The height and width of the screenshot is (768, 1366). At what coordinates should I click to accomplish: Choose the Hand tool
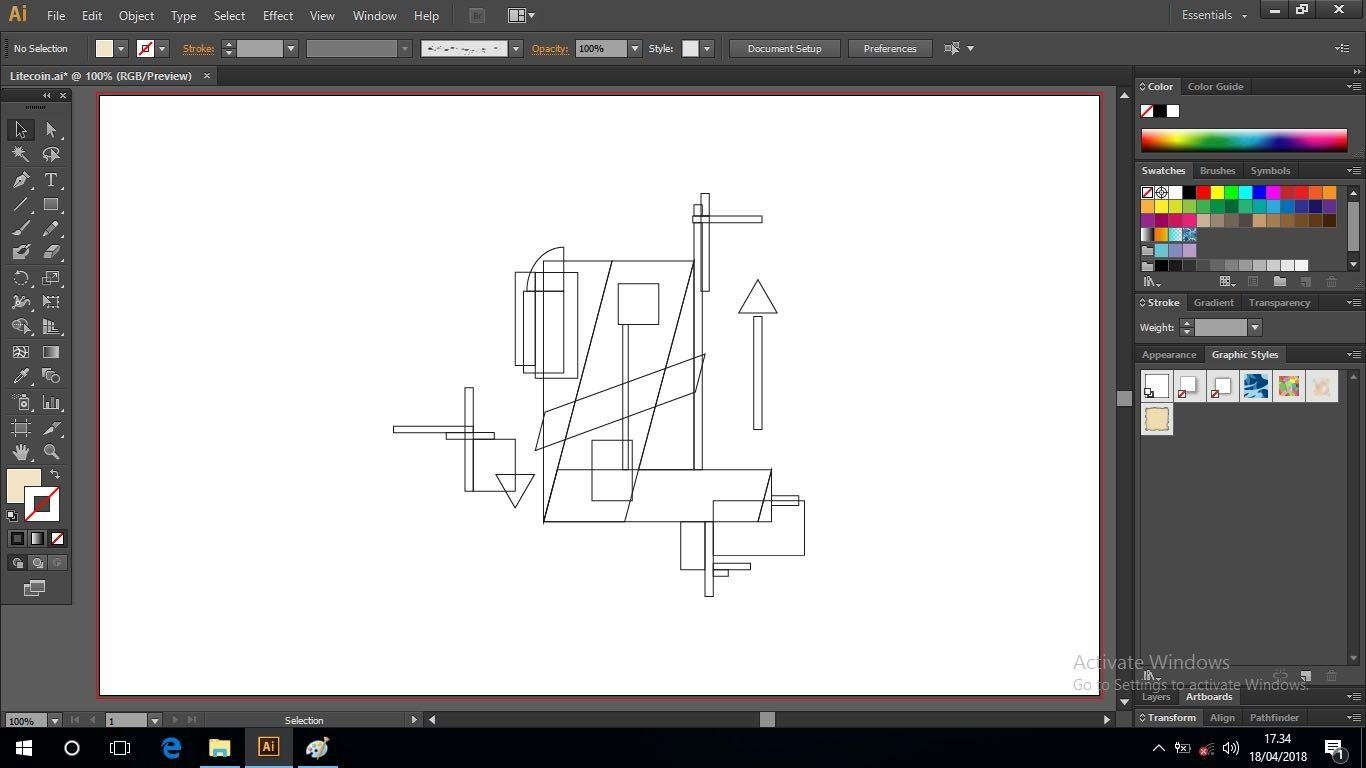tap(21, 452)
